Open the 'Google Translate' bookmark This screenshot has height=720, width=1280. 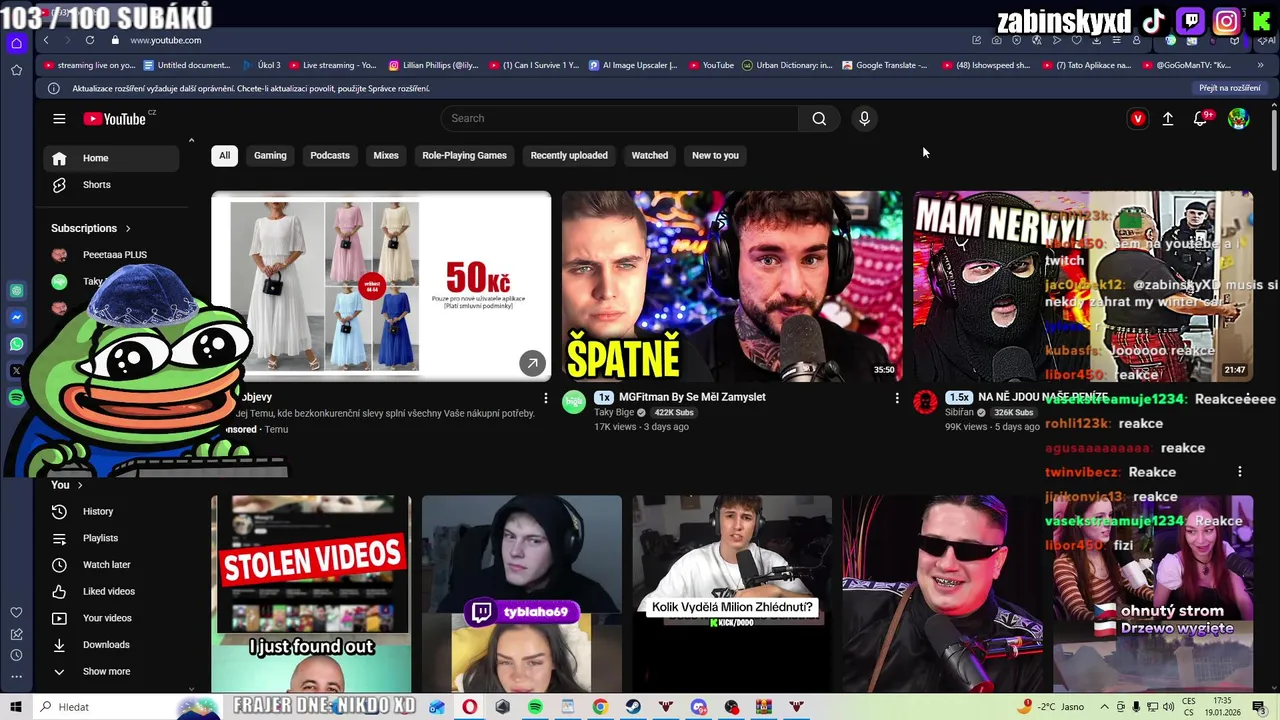885,65
